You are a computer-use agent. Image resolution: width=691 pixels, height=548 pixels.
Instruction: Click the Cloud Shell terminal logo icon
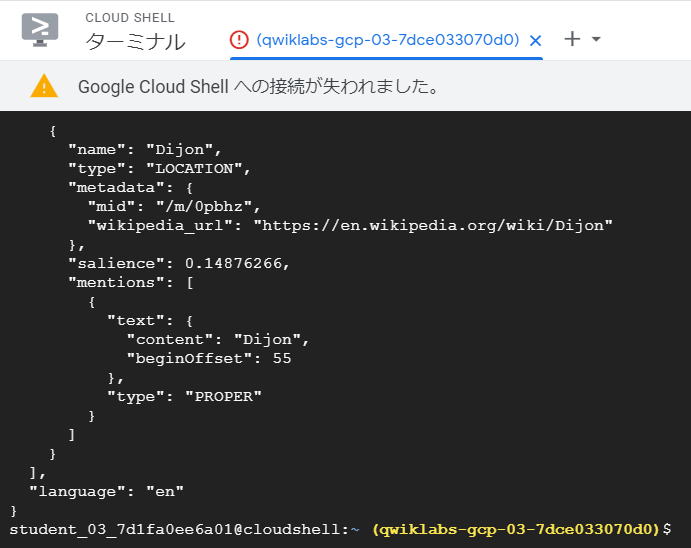[40, 29]
